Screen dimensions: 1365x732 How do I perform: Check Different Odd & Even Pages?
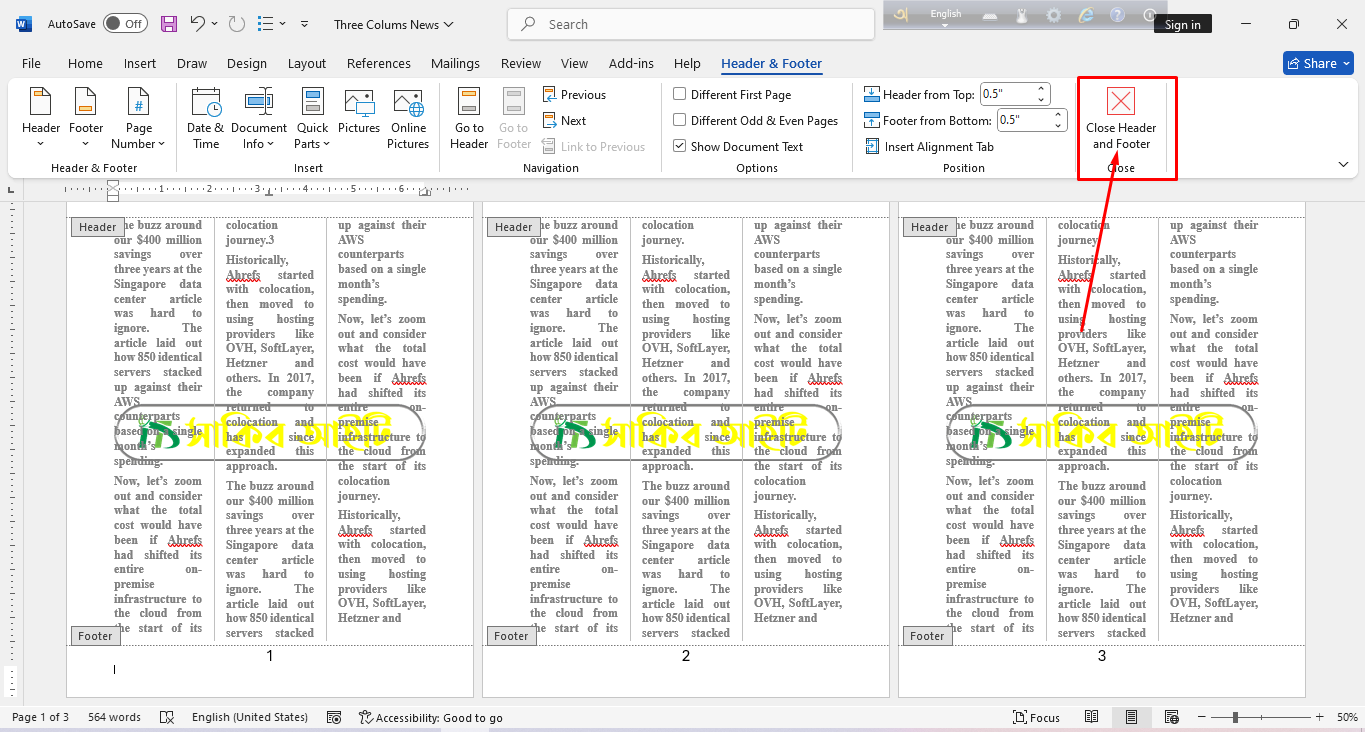click(x=680, y=121)
